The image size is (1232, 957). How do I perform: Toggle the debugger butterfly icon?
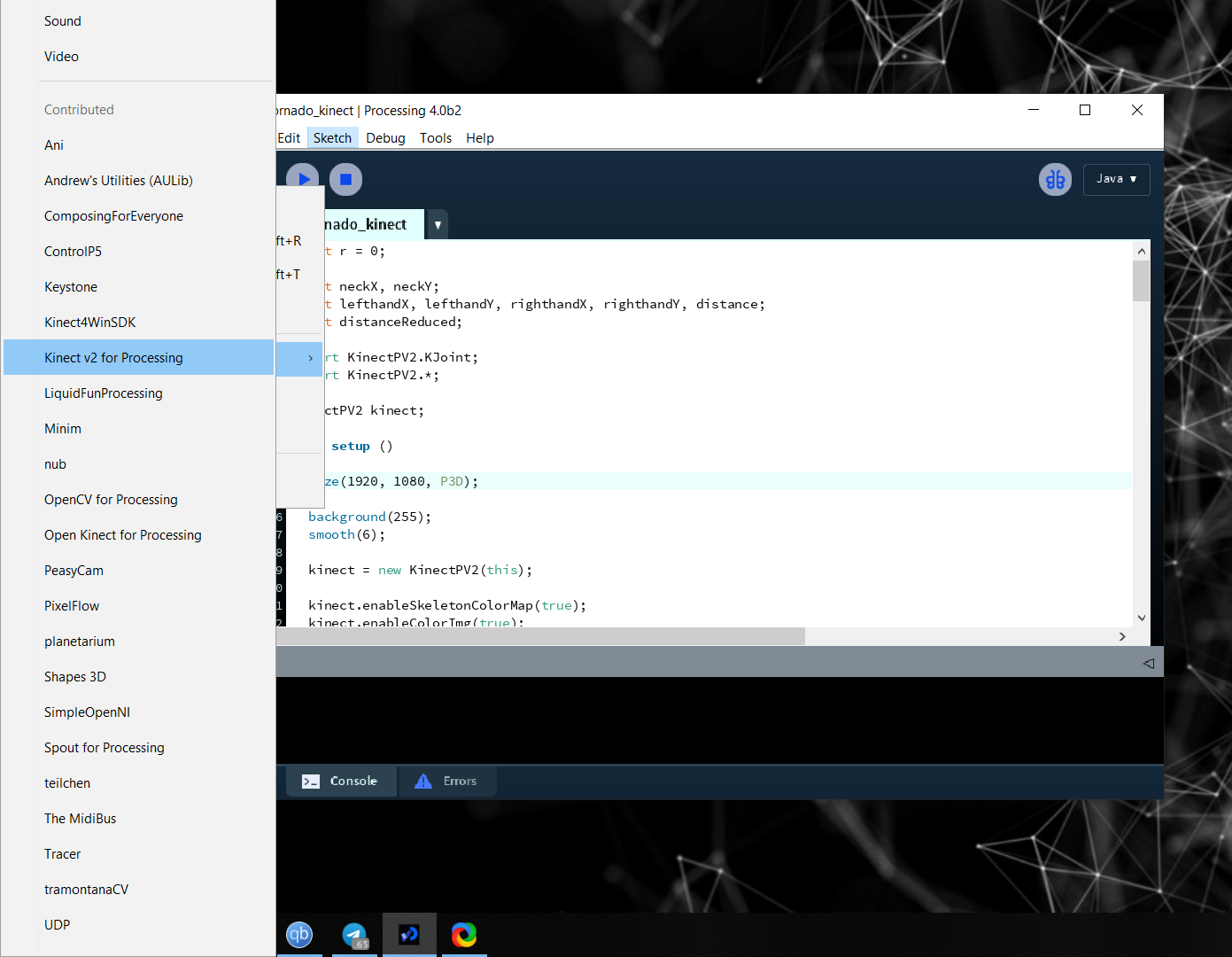coord(1055,180)
